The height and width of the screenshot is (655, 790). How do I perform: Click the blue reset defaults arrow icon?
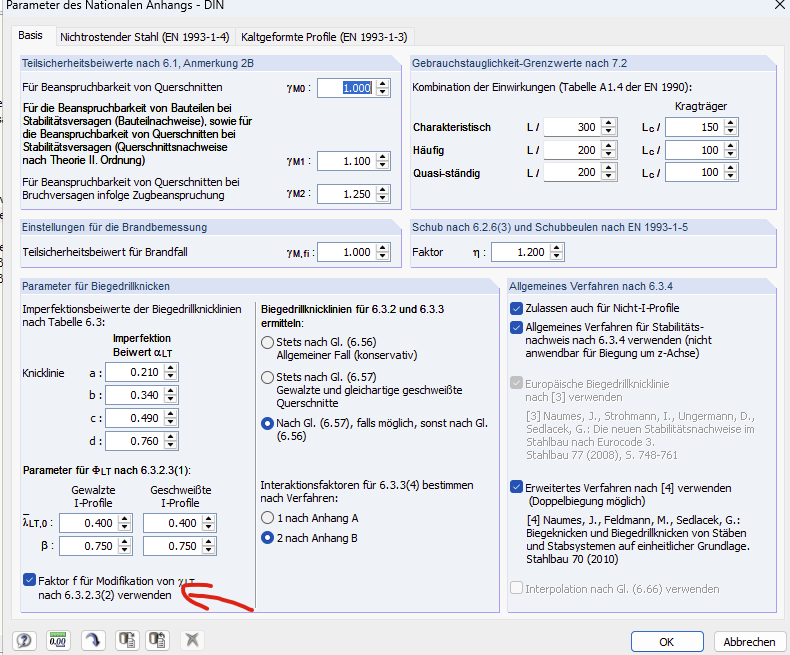tap(92, 640)
